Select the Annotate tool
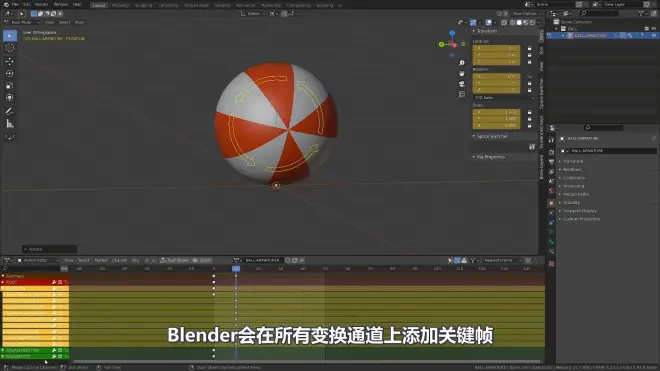Viewport: 660px width, 371px height. [x=10, y=112]
